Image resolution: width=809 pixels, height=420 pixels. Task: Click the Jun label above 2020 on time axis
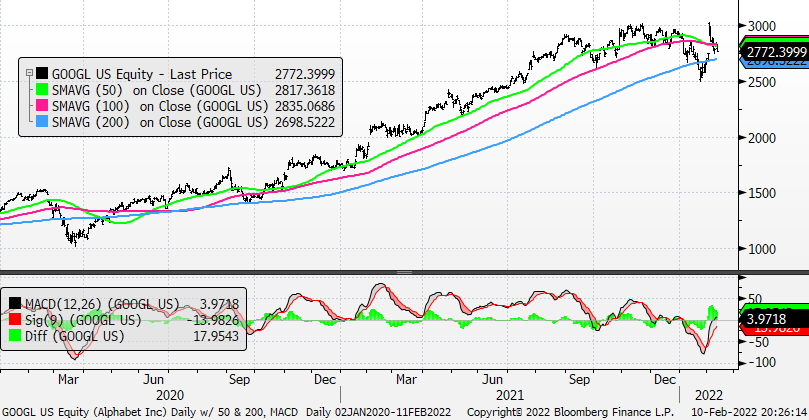tap(153, 380)
